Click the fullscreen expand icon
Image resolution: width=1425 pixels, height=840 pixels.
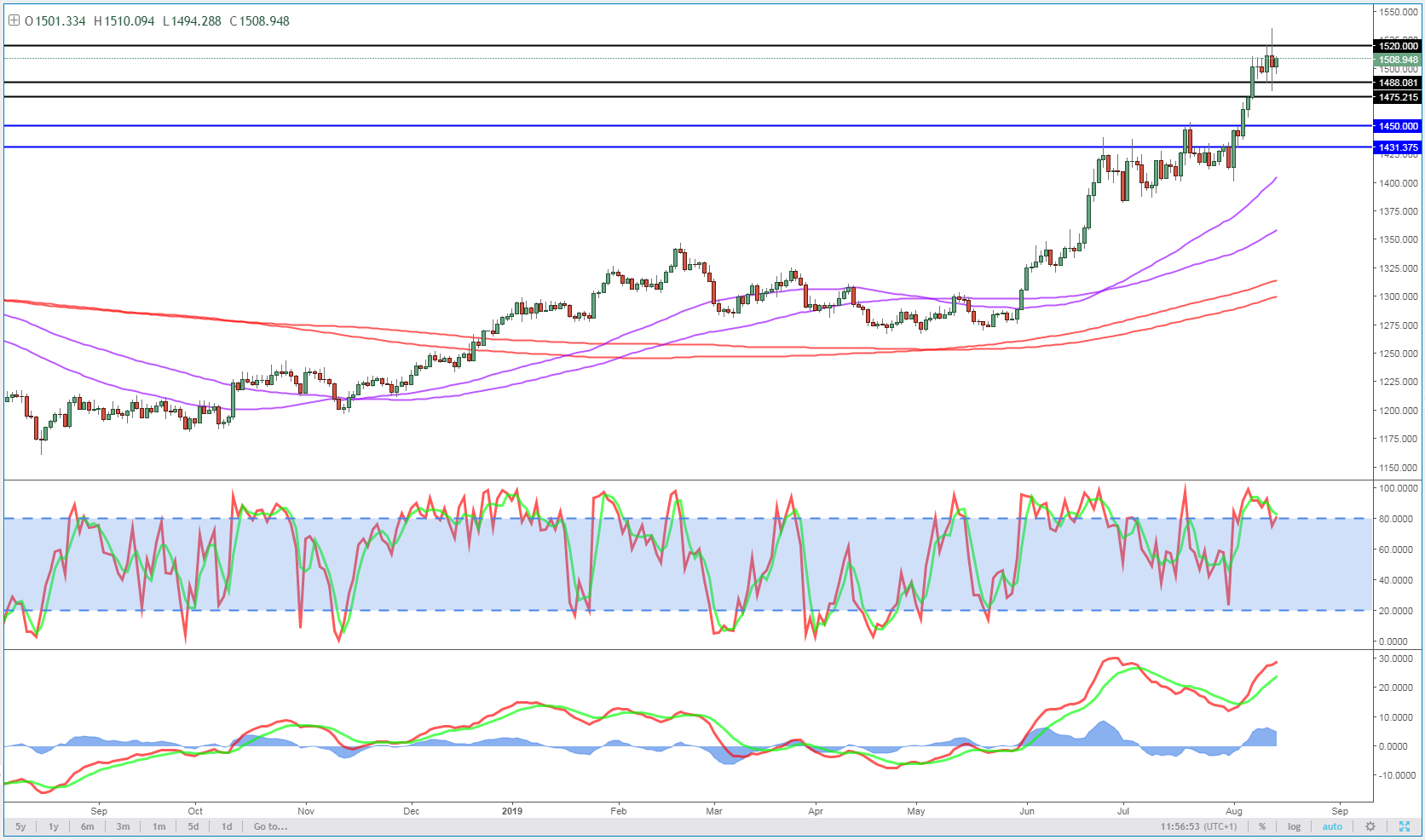pos(1405,826)
